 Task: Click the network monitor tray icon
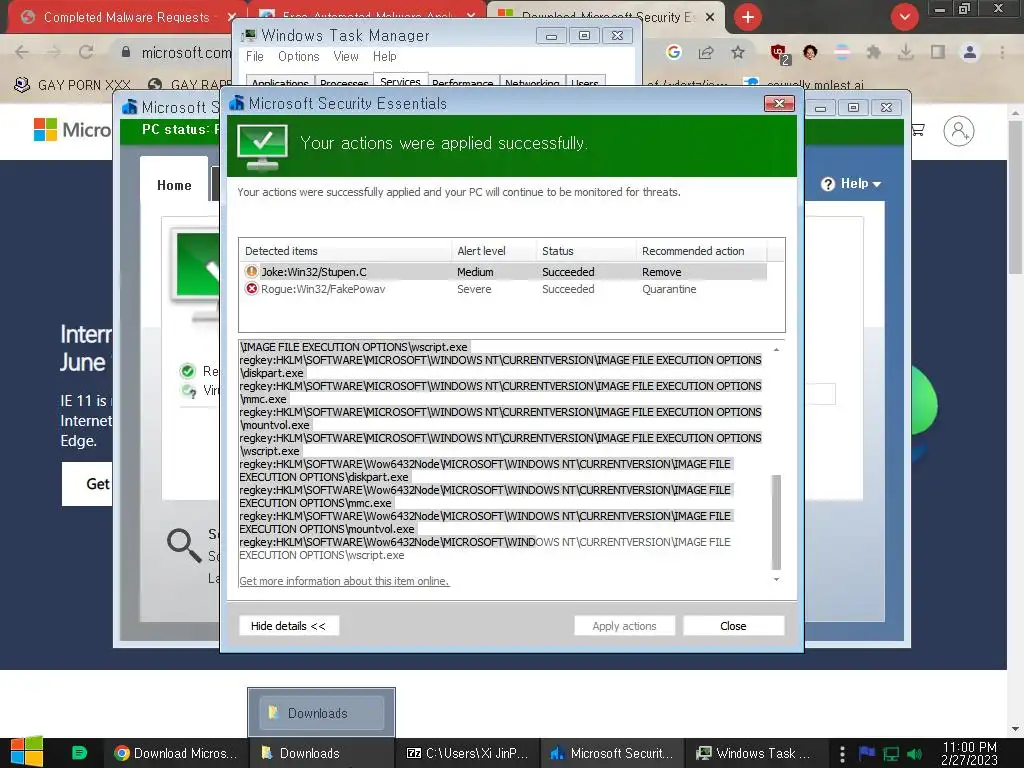[x=891, y=754]
